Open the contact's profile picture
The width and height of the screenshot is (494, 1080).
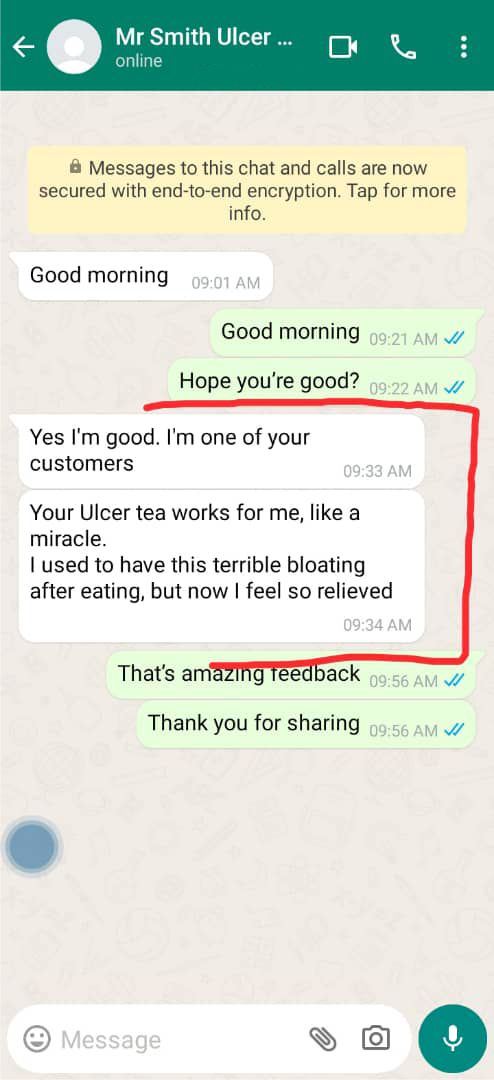pyautogui.click(x=74, y=47)
